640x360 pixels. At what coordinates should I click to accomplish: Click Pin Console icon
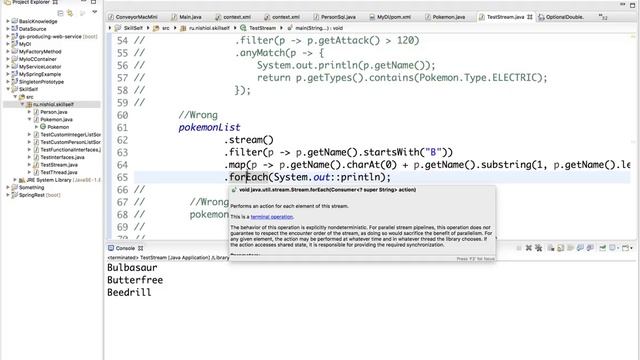[602, 248]
